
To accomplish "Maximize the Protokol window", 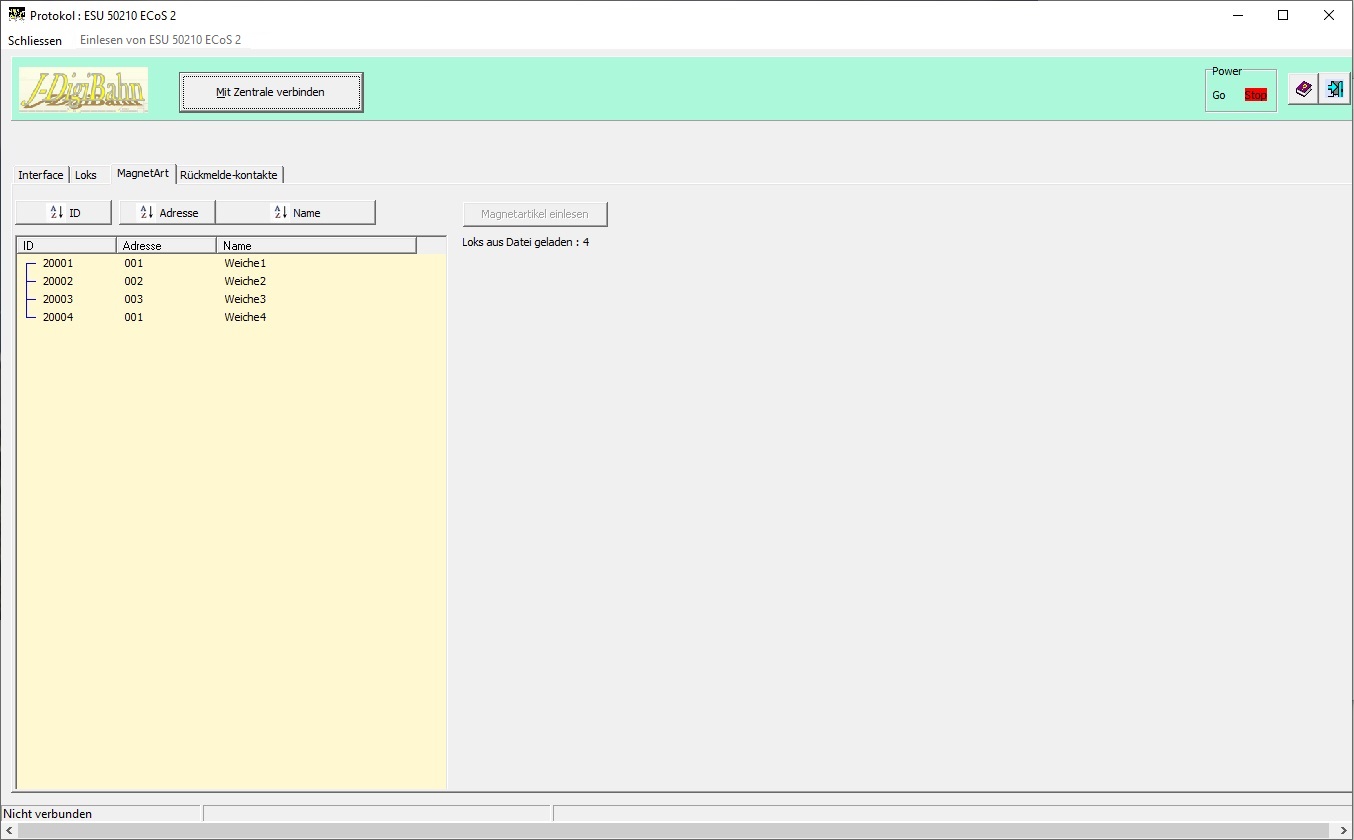I will point(1283,15).
